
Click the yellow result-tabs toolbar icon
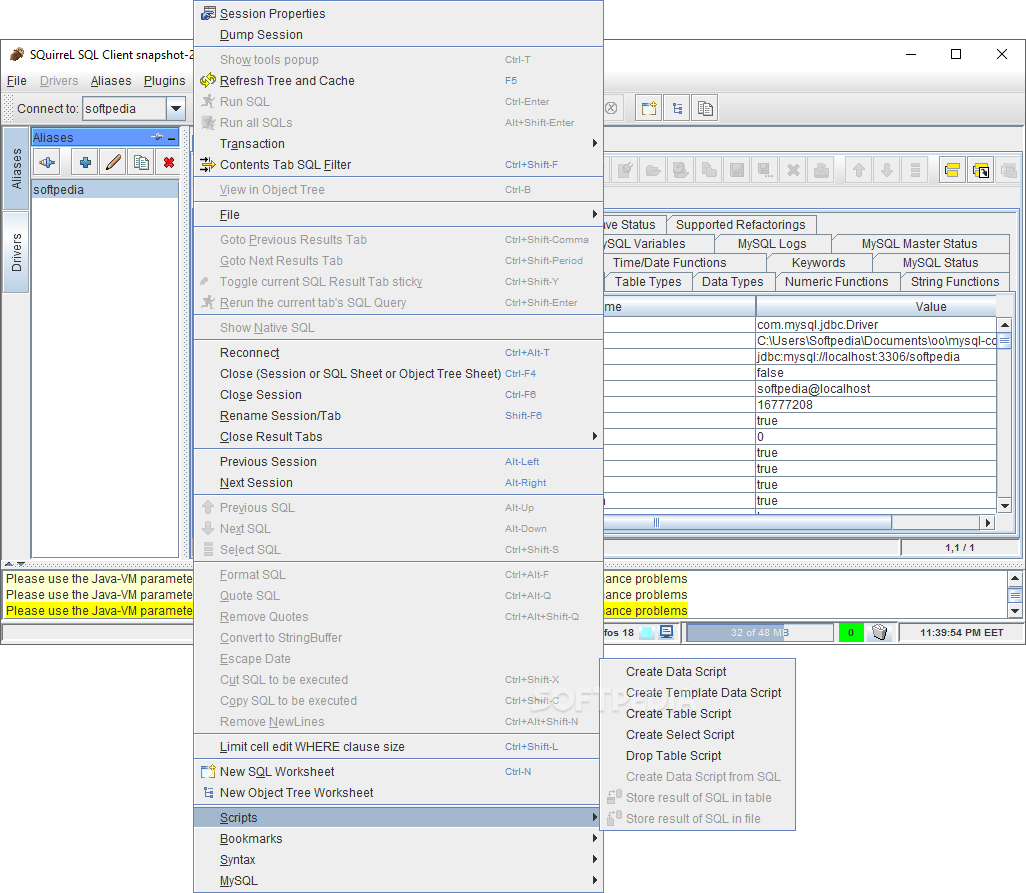coord(952,171)
